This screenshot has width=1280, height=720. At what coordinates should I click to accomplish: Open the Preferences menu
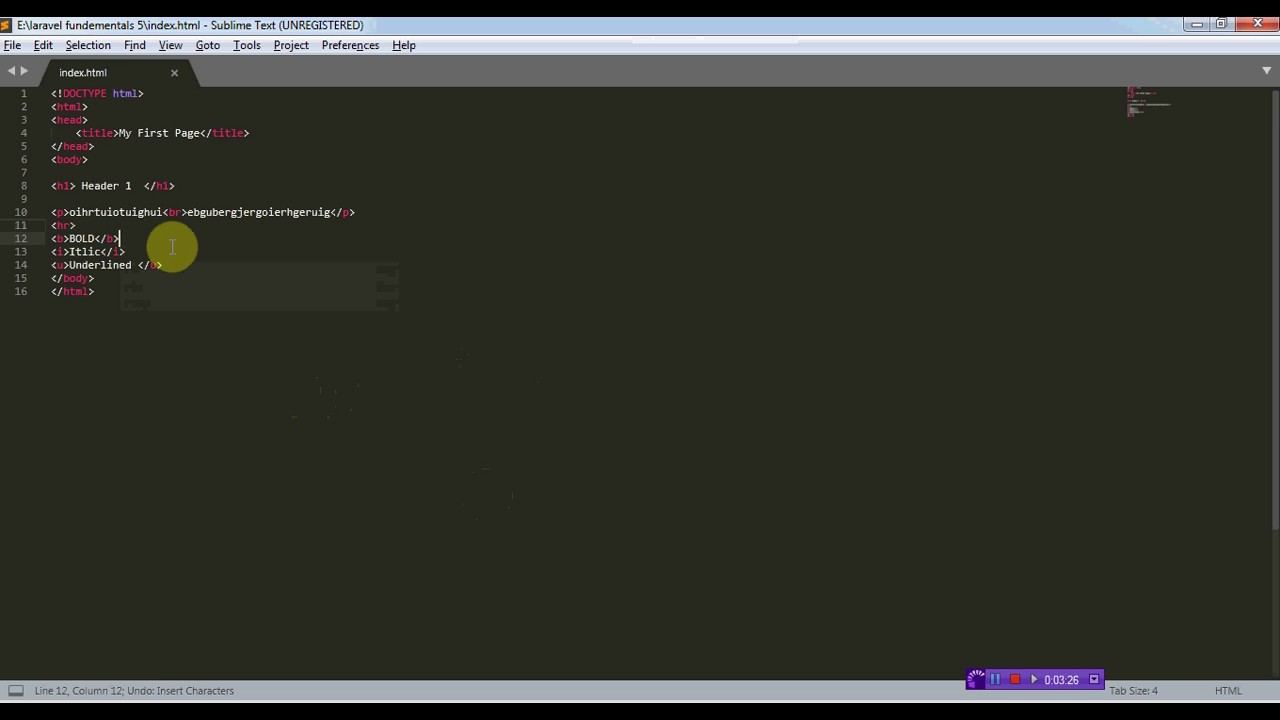coord(350,45)
